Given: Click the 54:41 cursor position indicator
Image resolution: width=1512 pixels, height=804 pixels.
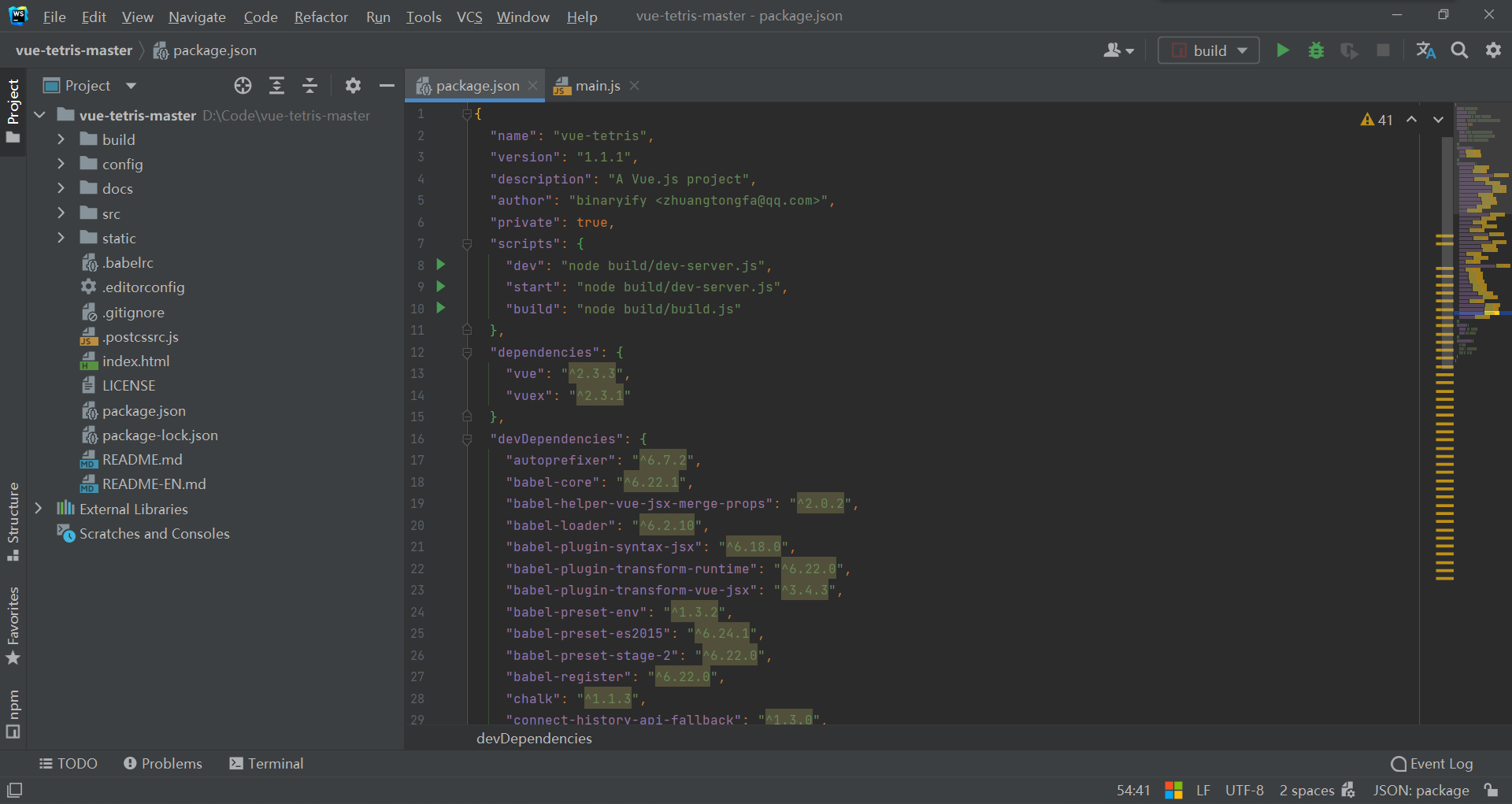Looking at the screenshot, I should (x=1133, y=790).
